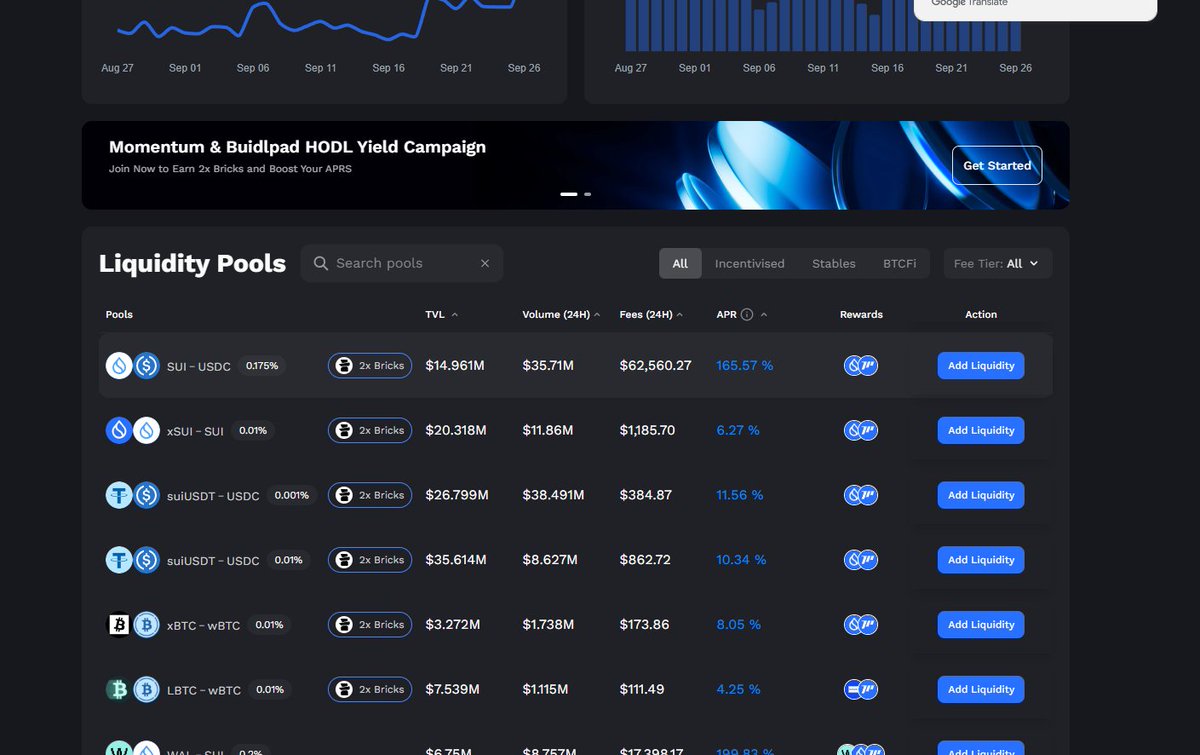Click the rewards icon in xBTC – wBTC row

pos(861,625)
